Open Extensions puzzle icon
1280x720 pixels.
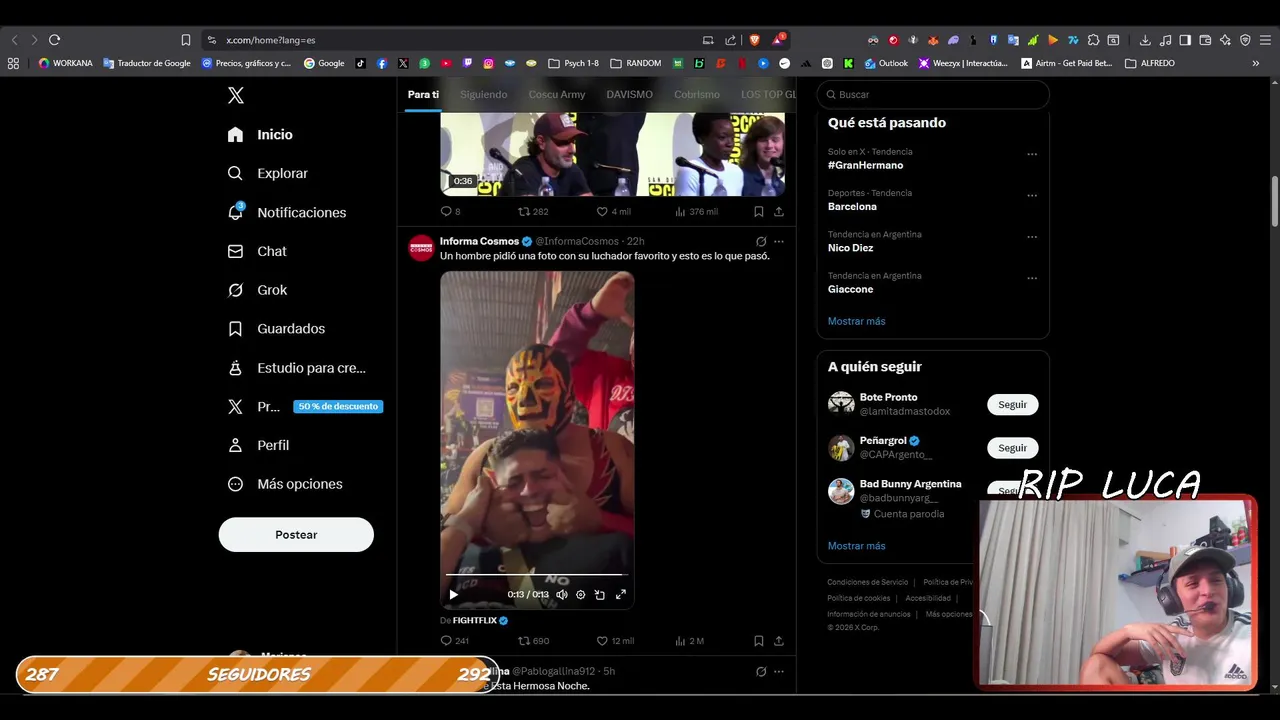(x=1093, y=40)
